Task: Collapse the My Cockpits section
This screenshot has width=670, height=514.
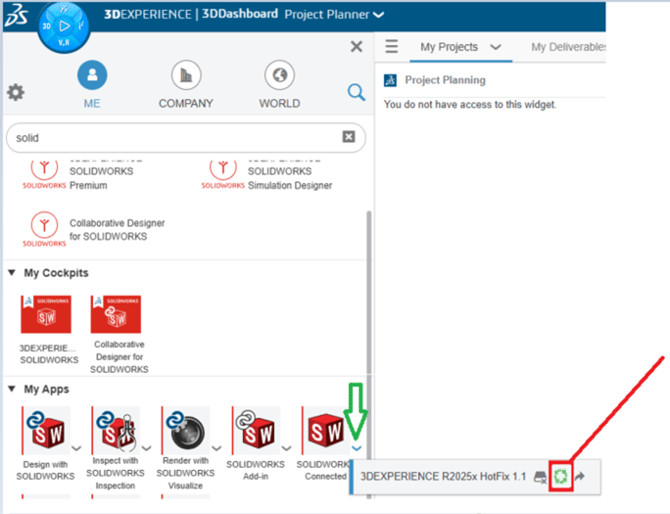Action: [12, 273]
